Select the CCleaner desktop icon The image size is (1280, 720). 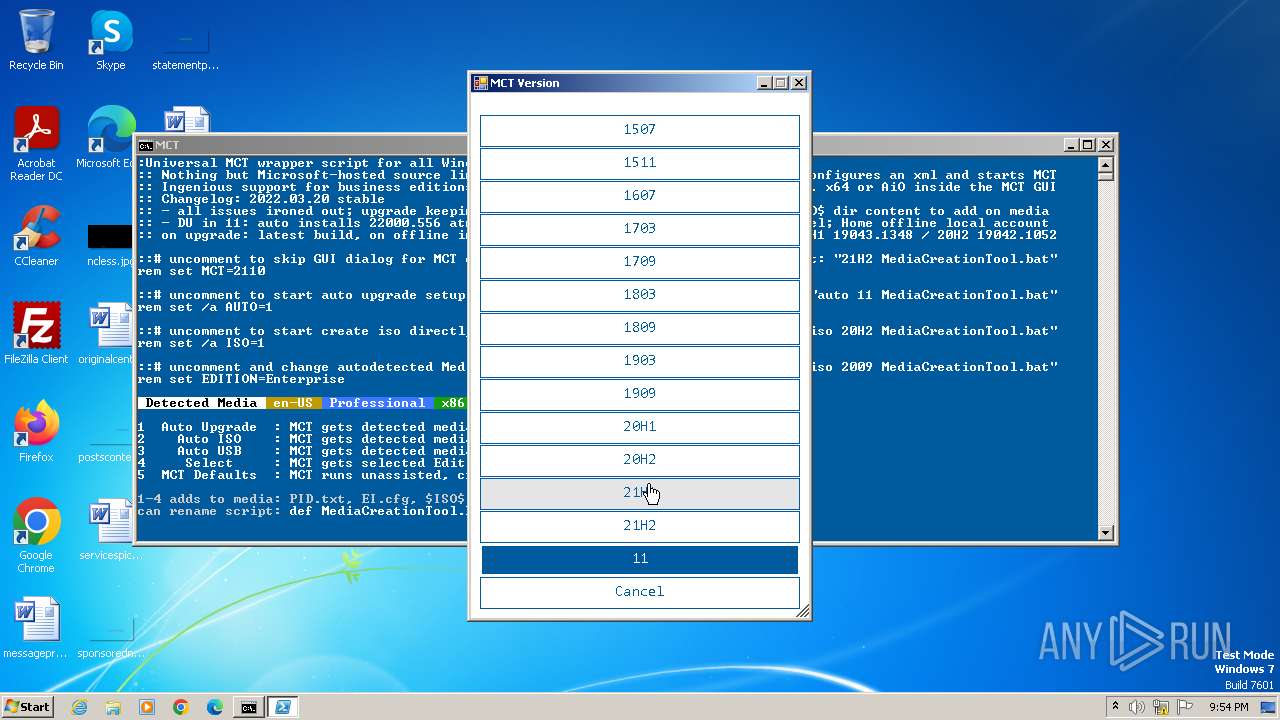coord(36,236)
